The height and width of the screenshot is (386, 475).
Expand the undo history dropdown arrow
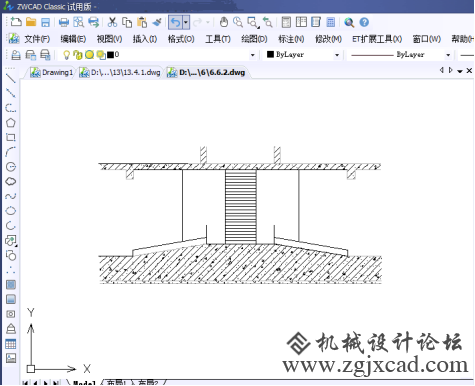pos(186,22)
